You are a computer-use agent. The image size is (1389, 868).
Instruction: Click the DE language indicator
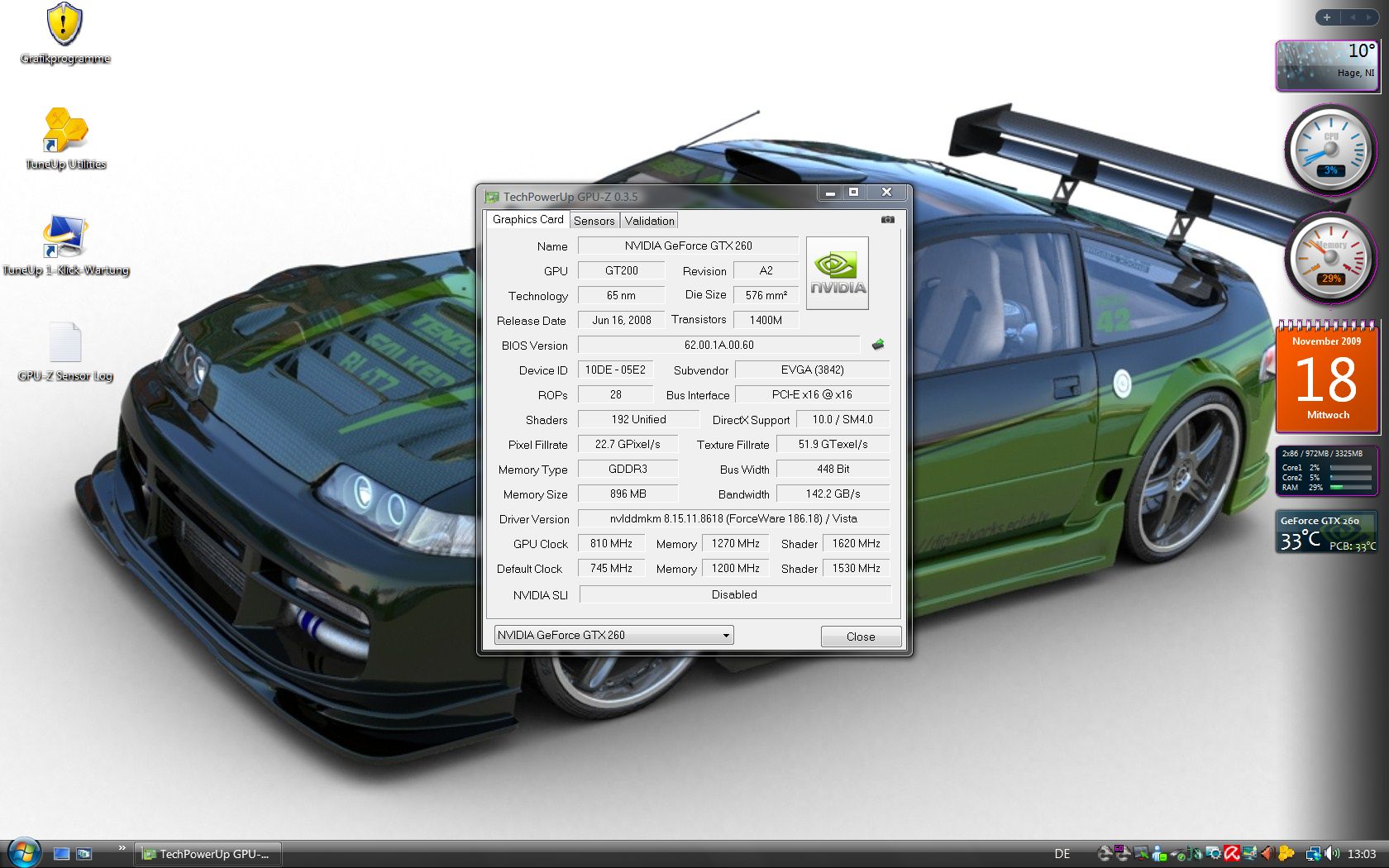(x=1062, y=854)
